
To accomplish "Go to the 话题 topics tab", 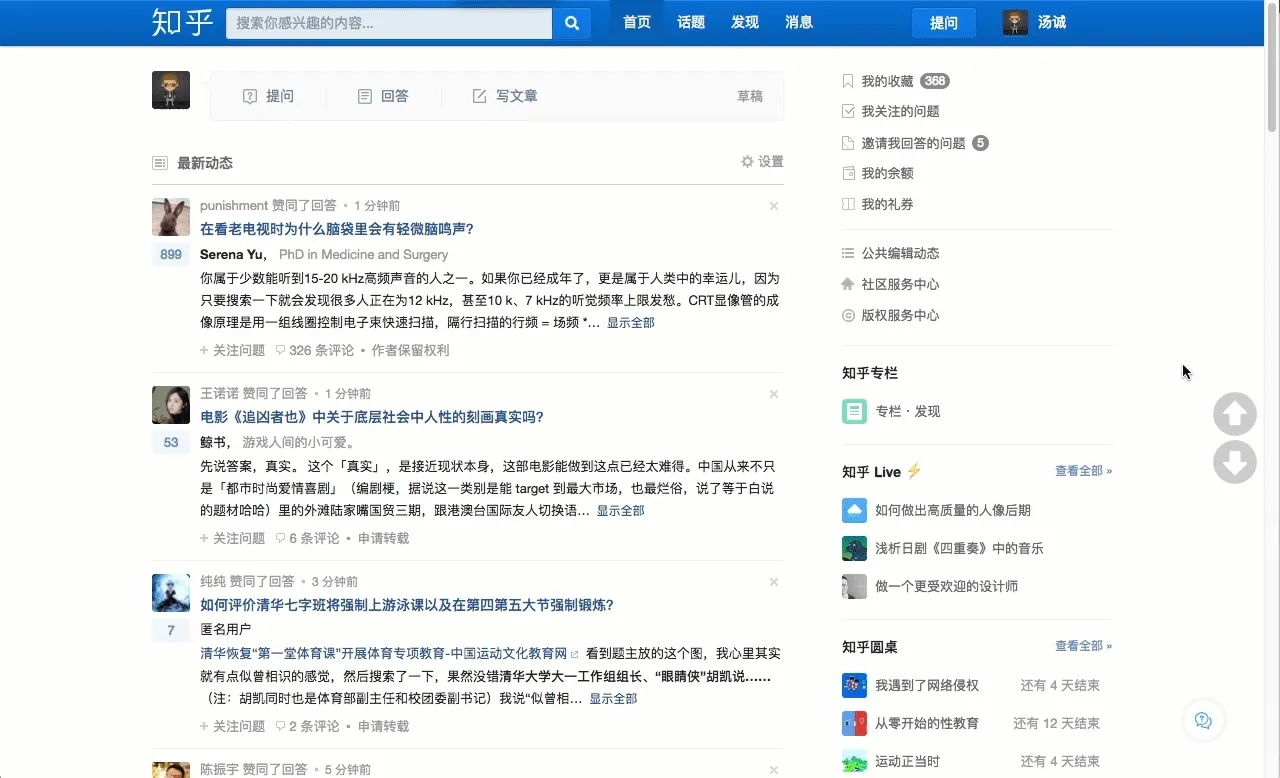I will coord(690,23).
